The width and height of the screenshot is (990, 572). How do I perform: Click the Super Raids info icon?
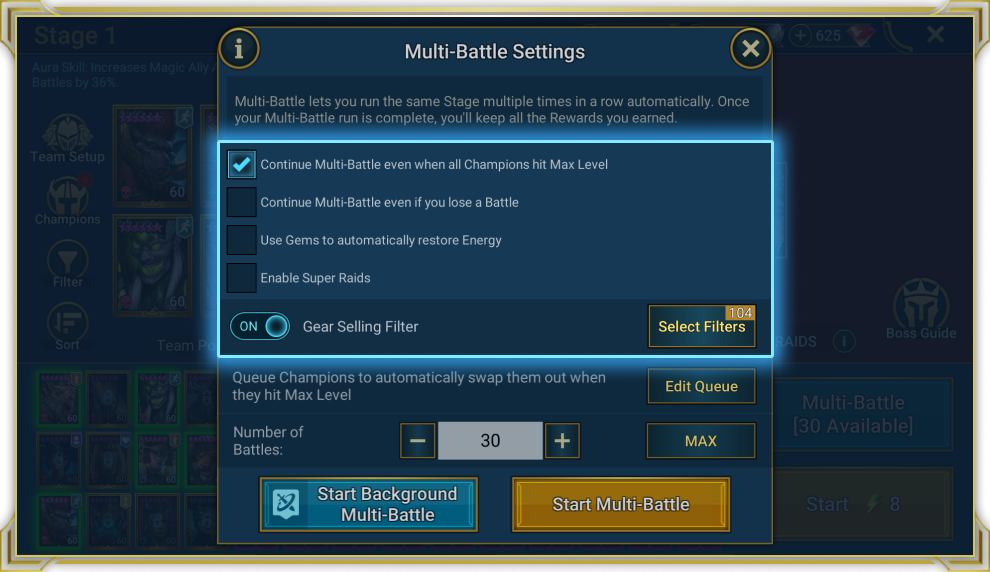[x=844, y=342]
